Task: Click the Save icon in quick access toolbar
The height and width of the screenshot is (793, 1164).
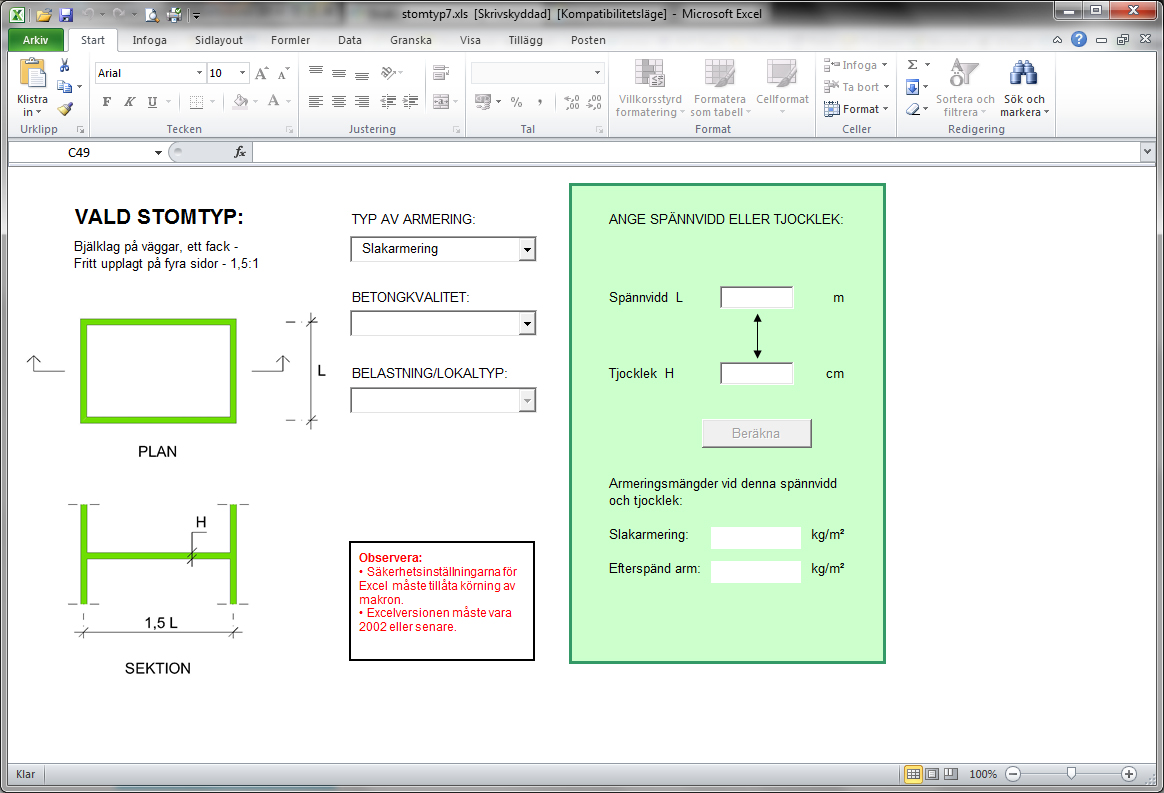Action: (x=66, y=14)
